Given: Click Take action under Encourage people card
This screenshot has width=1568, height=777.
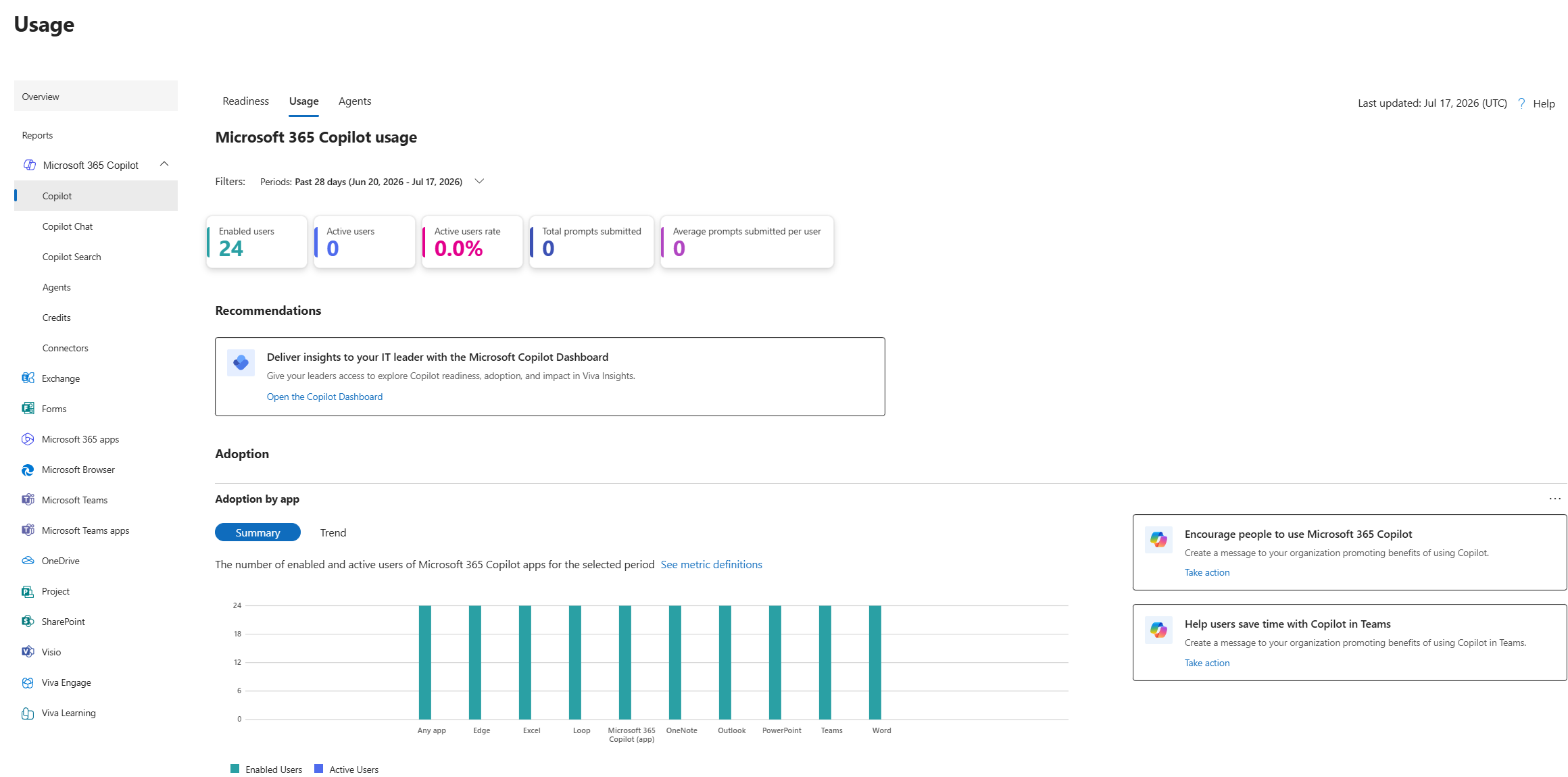Looking at the screenshot, I should (1207, 572).
